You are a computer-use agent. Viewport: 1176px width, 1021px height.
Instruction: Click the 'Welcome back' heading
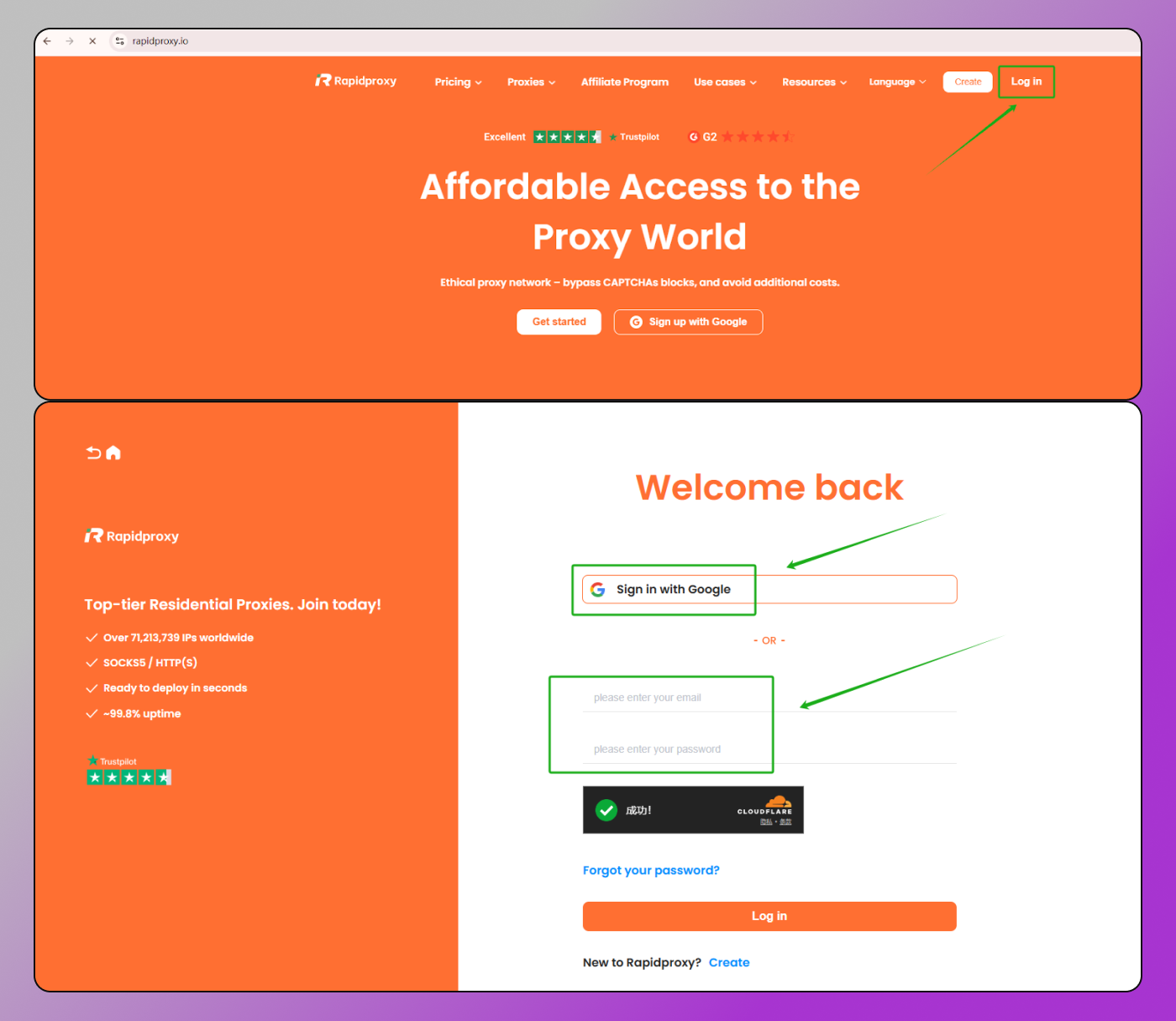click(x=769, y=487)
